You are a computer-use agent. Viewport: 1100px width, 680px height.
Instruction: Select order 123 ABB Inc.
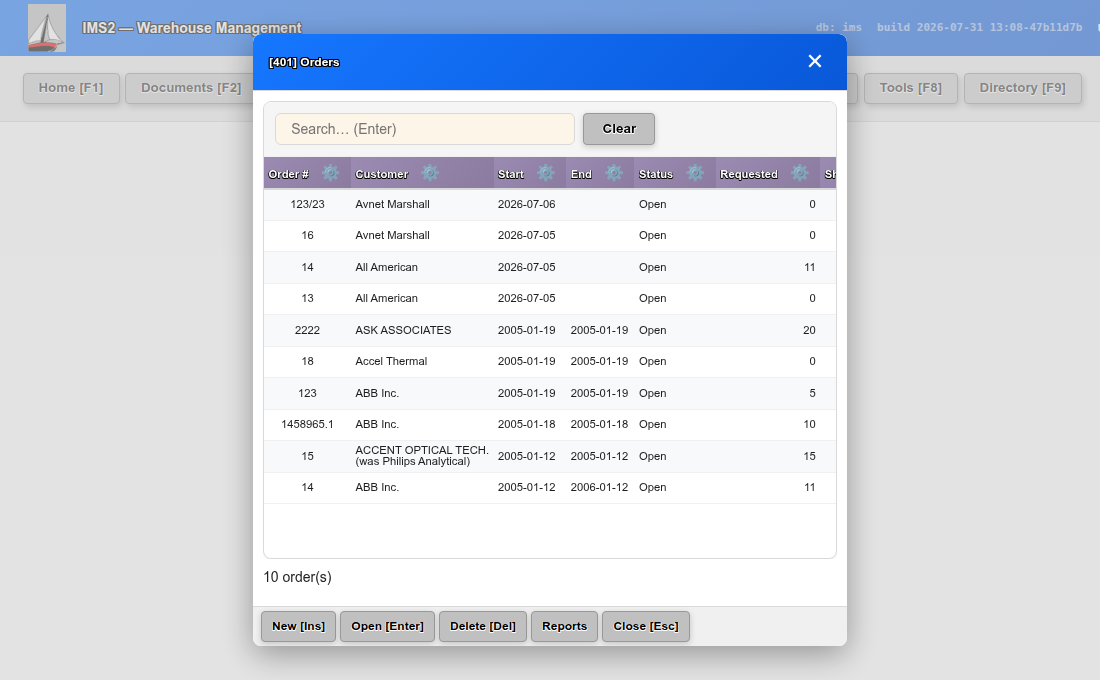point(550,393)
